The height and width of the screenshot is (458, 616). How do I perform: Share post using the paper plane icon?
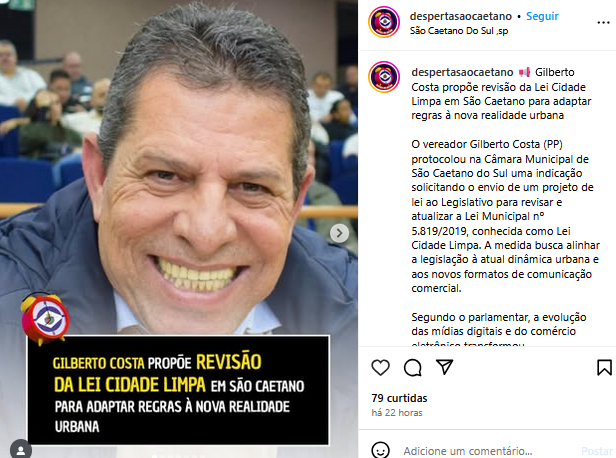[445, 367]
